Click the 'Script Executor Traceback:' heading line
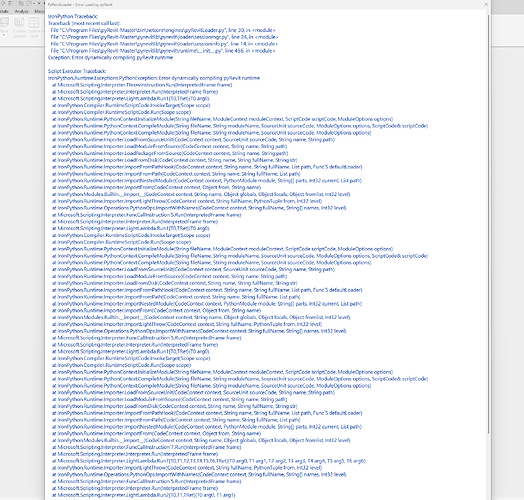 [x=77, y=71]
